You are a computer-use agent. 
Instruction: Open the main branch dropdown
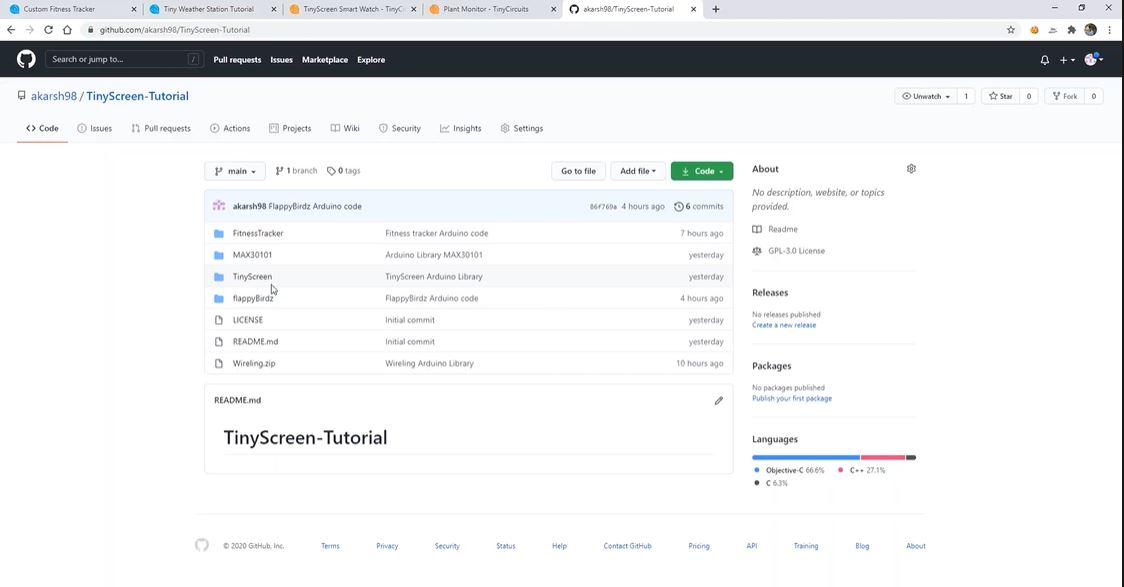[235, 171]
